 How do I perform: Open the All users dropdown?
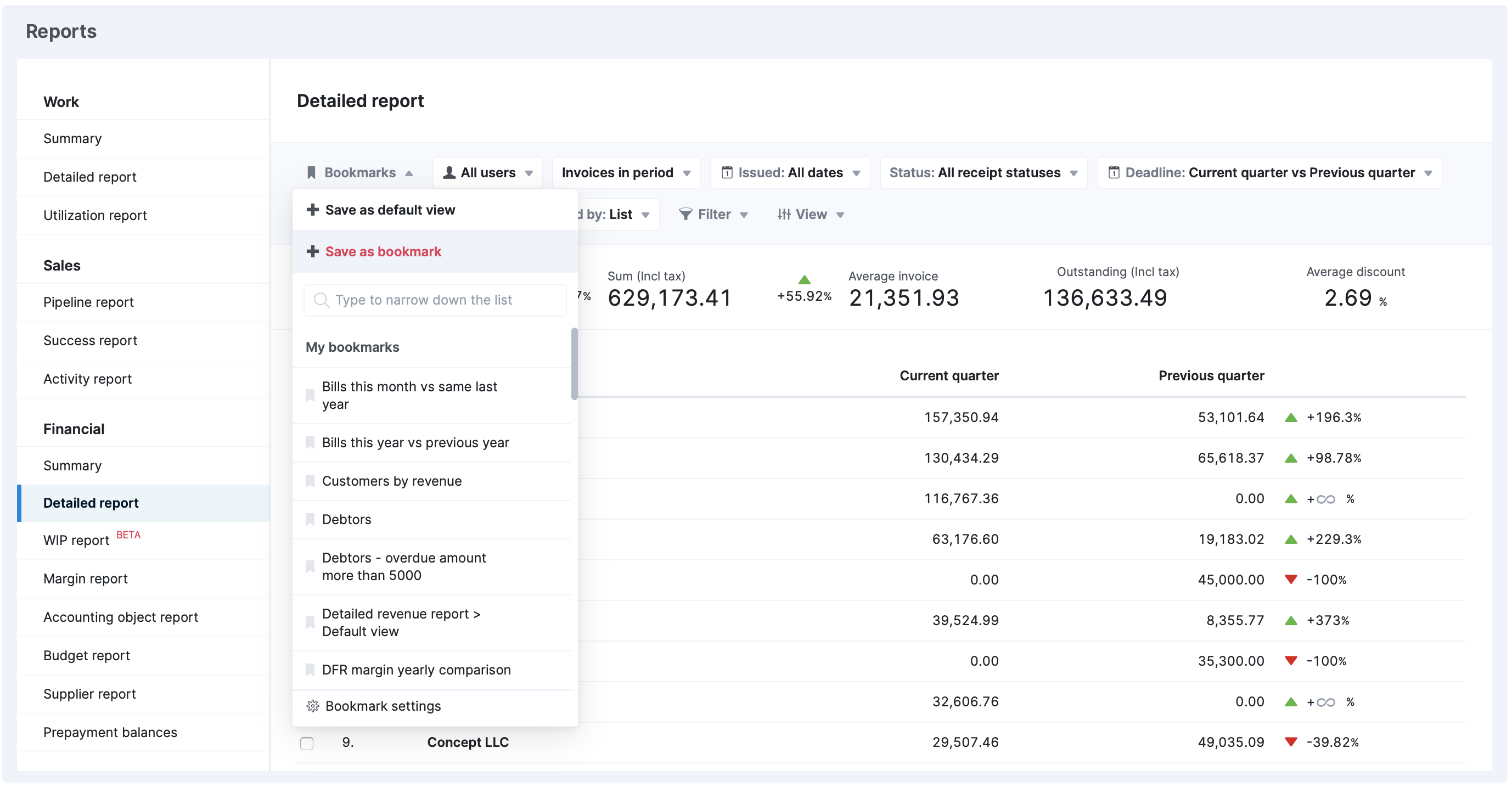(x=488, y=172)
